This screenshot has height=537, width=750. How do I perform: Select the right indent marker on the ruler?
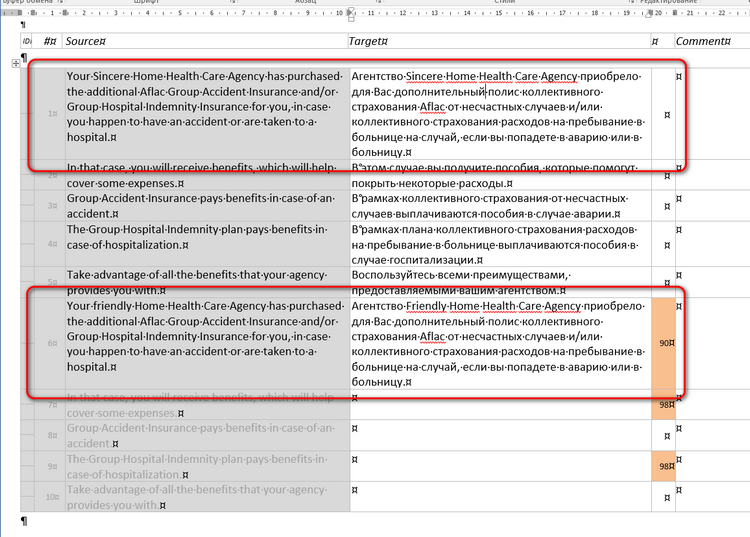coord(649,14)
